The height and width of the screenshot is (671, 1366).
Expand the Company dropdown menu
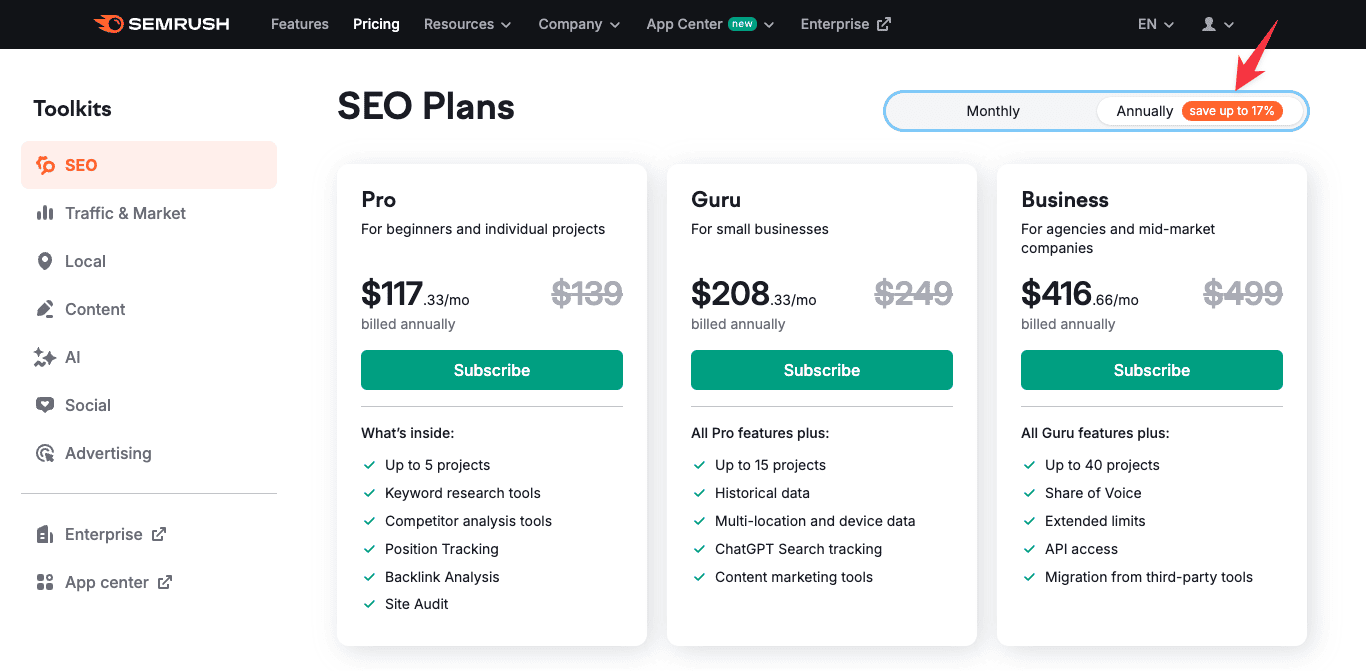click(x=579, y=24)
